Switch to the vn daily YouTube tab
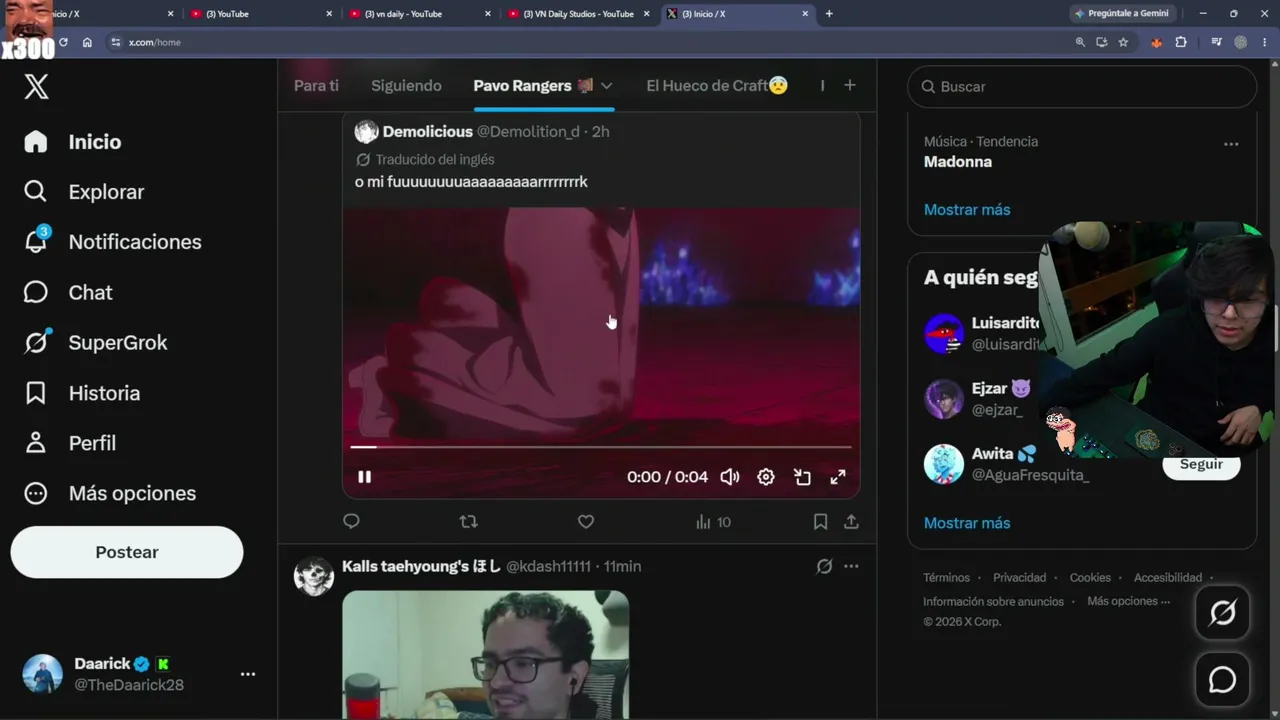Viewport: 1280px width, 720px height. pyautogui.click(x=418, y=14)
